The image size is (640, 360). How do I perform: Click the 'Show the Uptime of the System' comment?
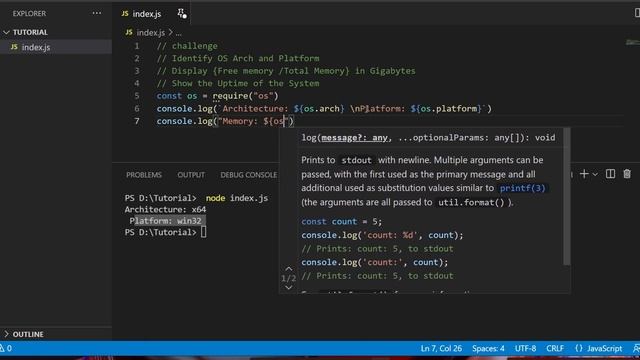[x=245, y=83]
